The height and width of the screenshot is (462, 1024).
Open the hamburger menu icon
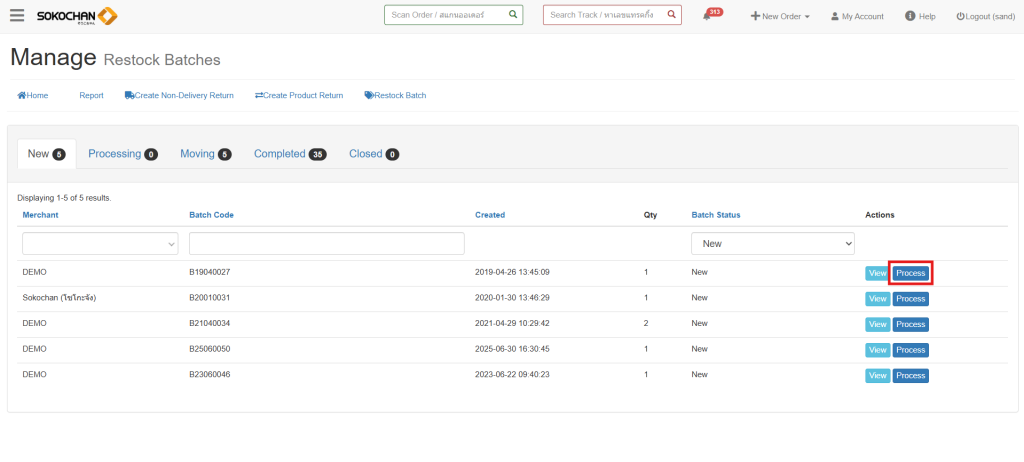pyautogui.click(x=17, y=16)
